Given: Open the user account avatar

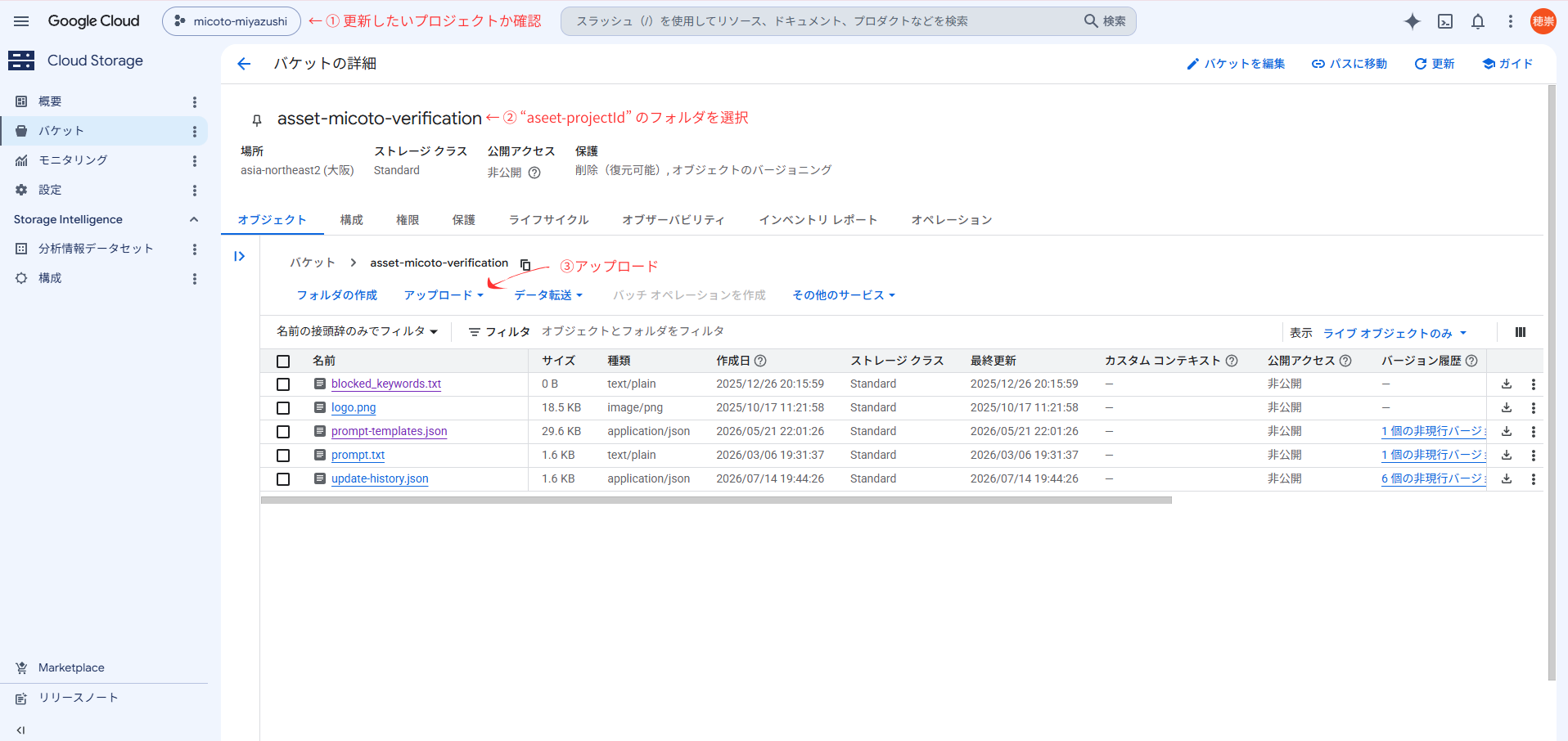Looking at the screenshot, I should (x=1543, y=21).
